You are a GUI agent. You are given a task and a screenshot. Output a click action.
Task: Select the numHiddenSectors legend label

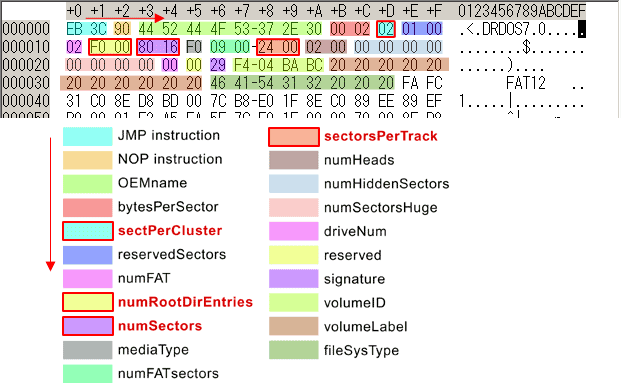point(387,184)
